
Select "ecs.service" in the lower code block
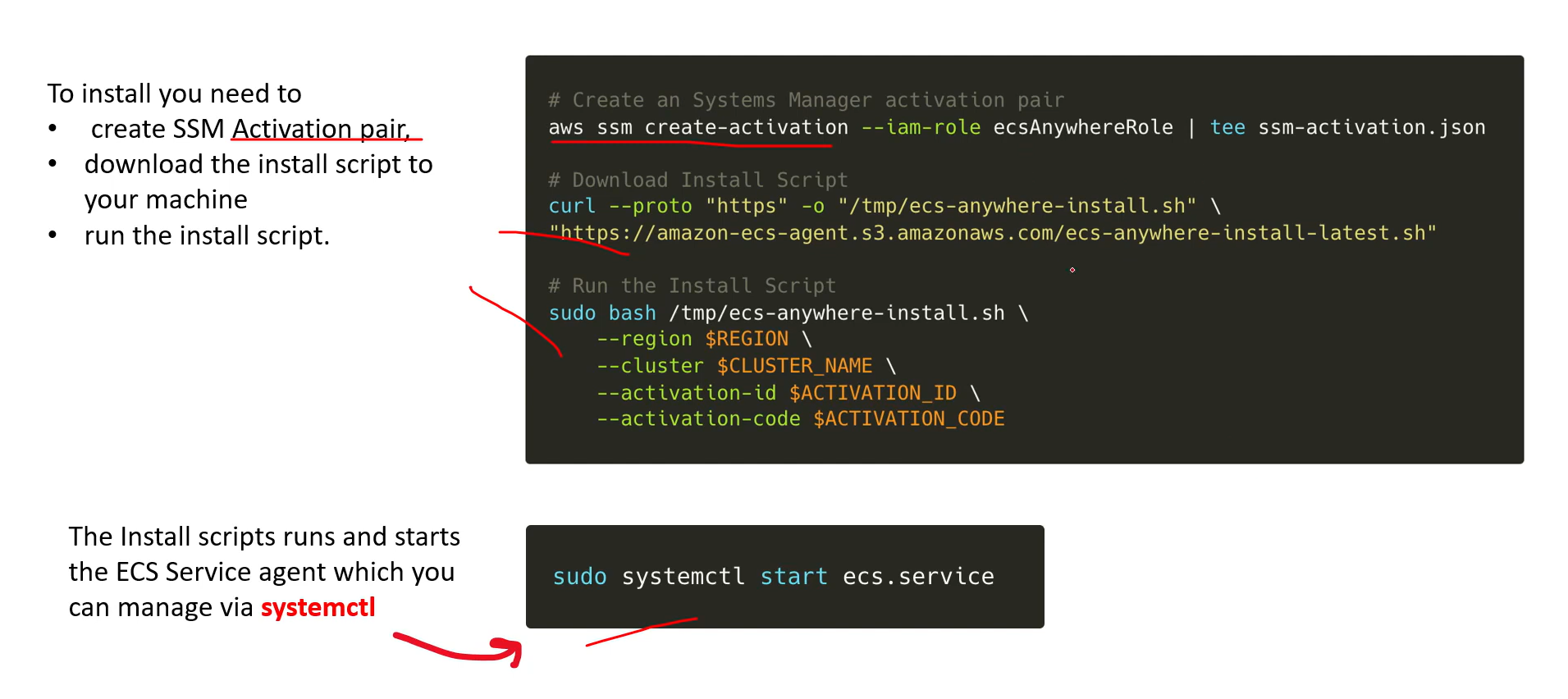(x=919, y=577)
